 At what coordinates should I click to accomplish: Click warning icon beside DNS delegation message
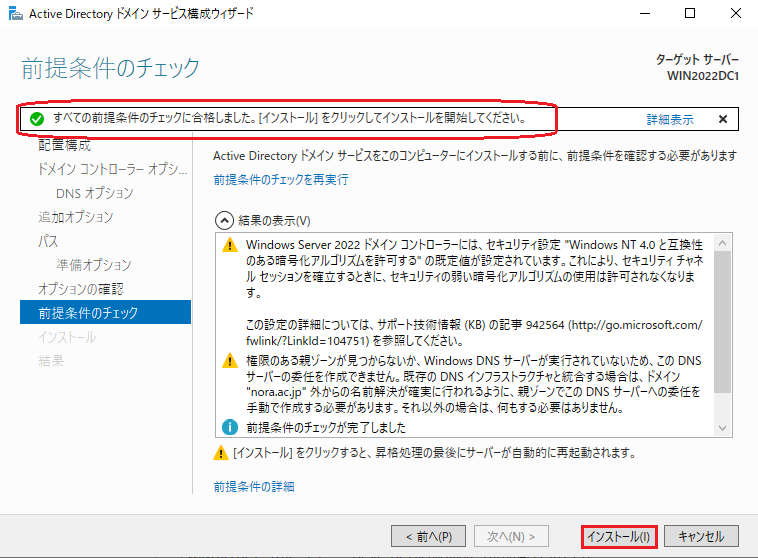[230, 361]
